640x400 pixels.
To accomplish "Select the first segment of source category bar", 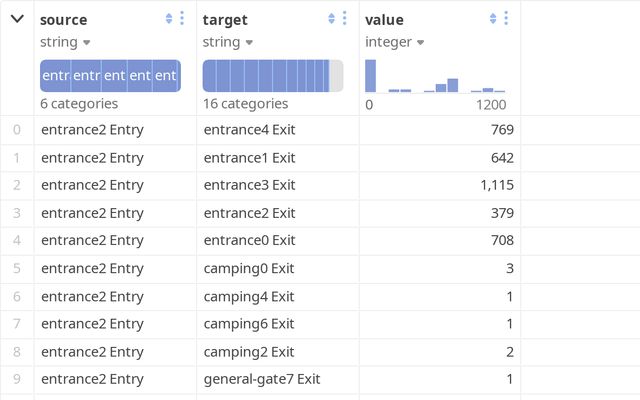I will (55, 76).
